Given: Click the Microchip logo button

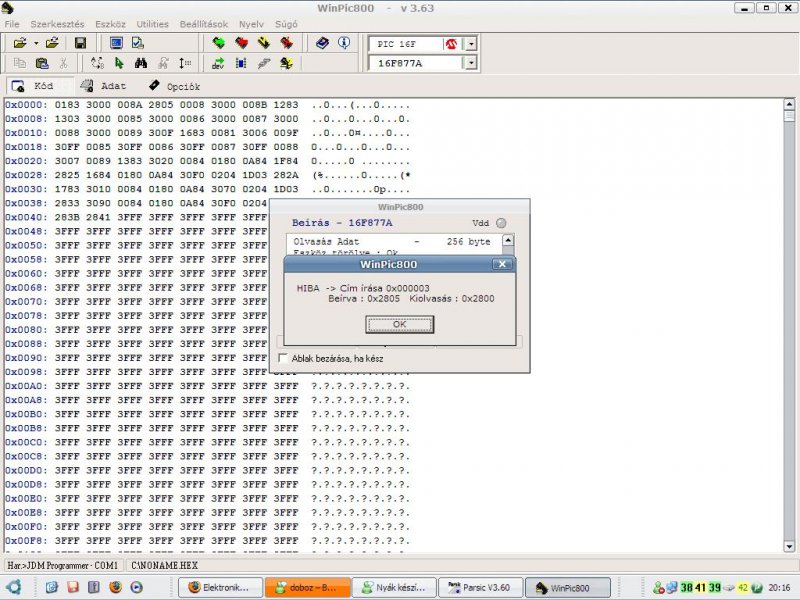Looking at the screenshot, I should click(x=451, y=44).
